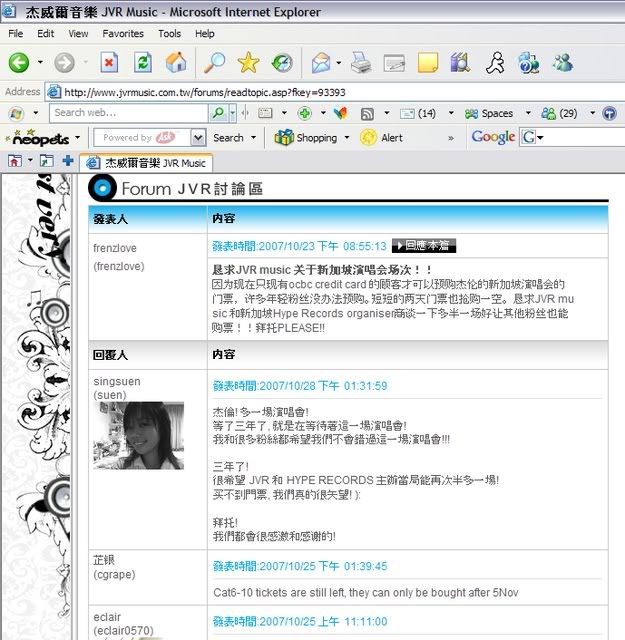The image size is (625, 640).
Task: Expand the Spaces dropdown arrow
Action: coord(528,113)
